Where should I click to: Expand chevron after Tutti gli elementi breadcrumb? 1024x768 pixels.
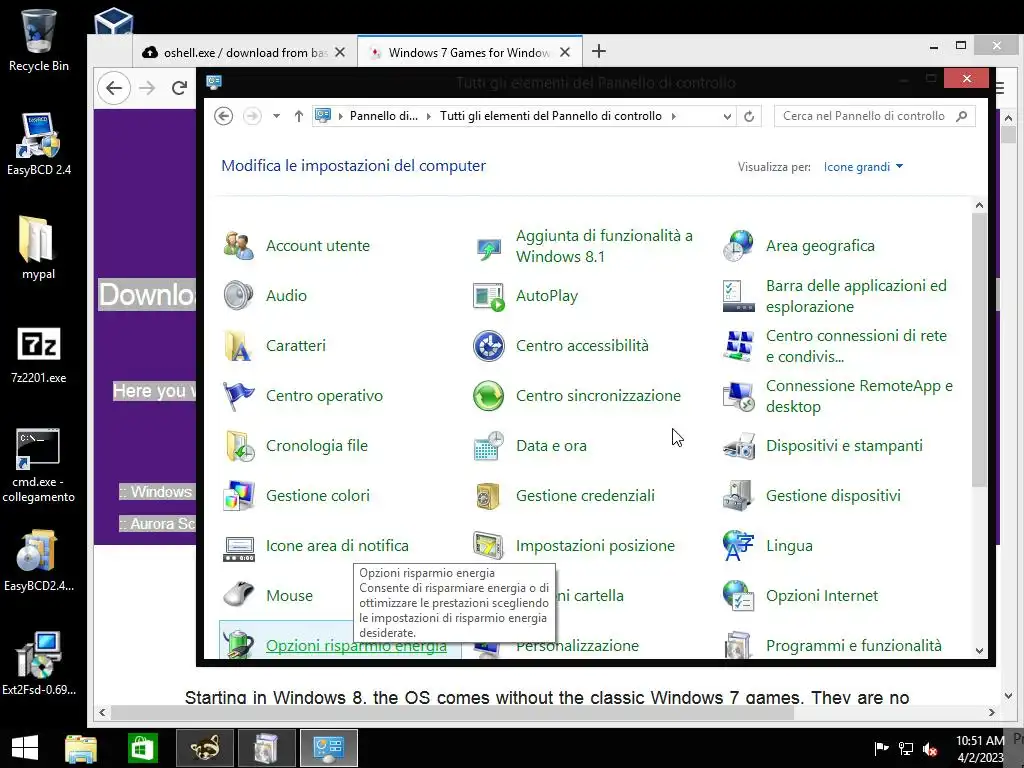click(673, 116)
